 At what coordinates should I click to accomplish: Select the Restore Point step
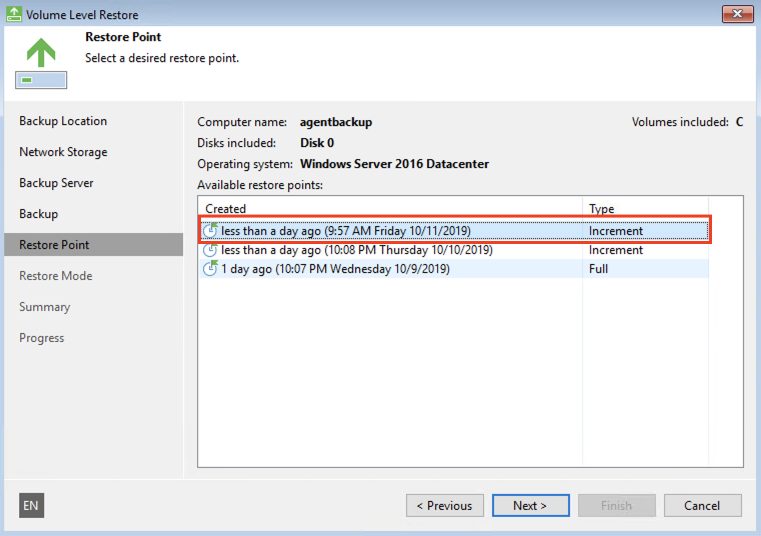coord(54,245)
